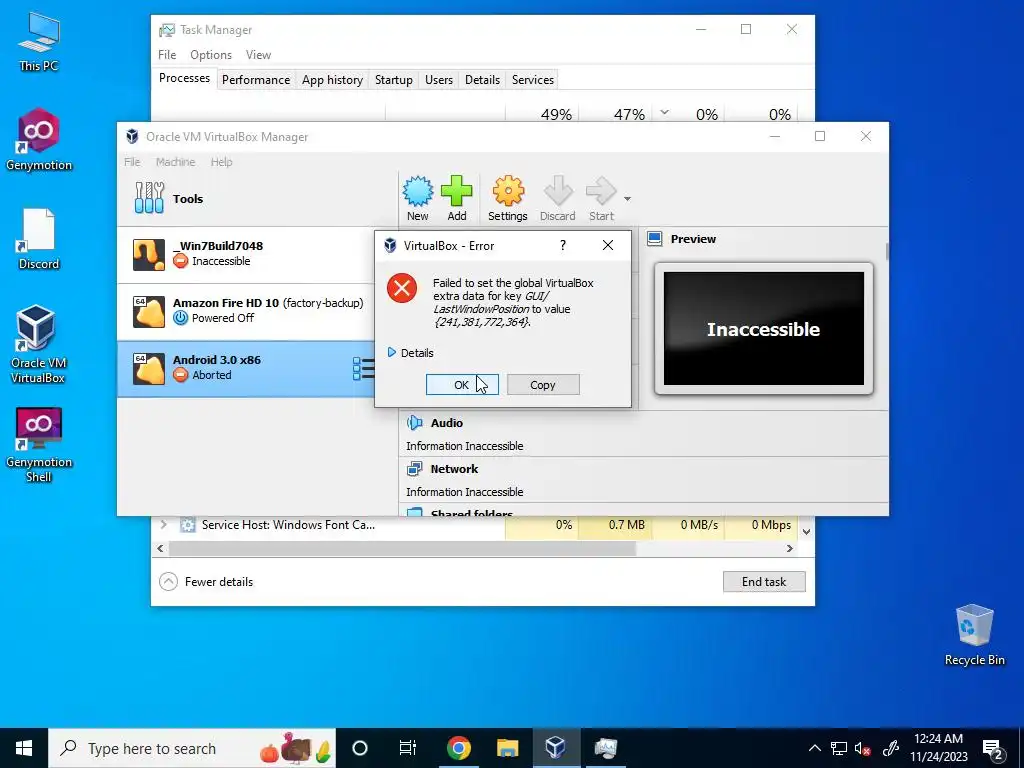Open the Start button dropdown arrow
1024x768 pixels.
pos(627,199)
